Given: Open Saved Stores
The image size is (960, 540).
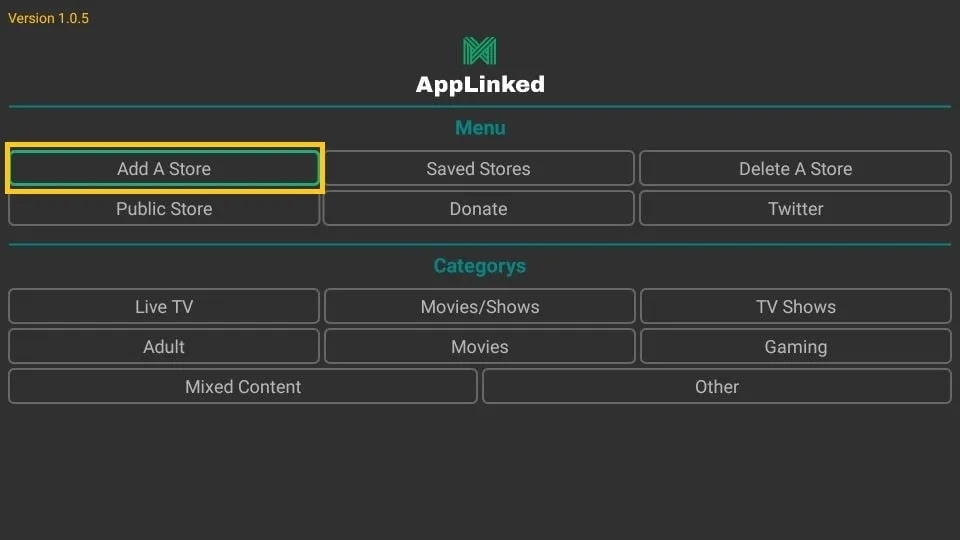Looking at the screenshot, I should (478, 168).
